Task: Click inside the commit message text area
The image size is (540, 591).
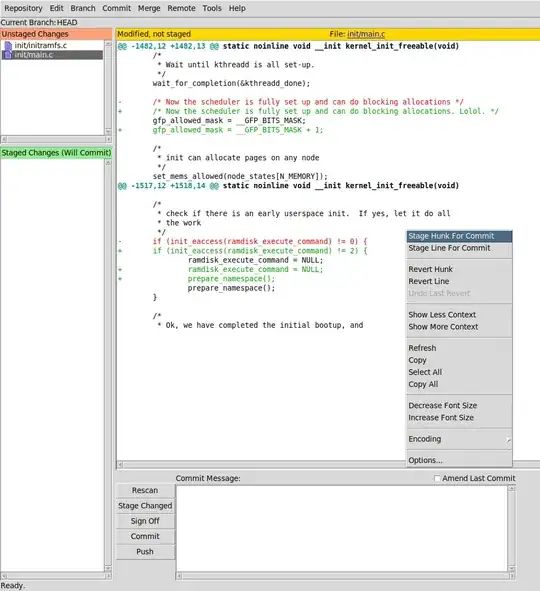Action: click(341, 528)
